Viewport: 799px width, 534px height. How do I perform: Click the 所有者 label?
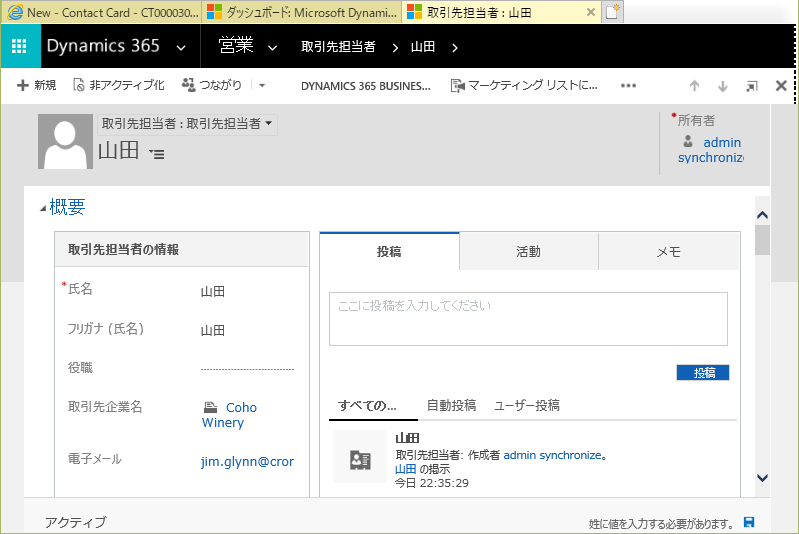tap(696, 120)
